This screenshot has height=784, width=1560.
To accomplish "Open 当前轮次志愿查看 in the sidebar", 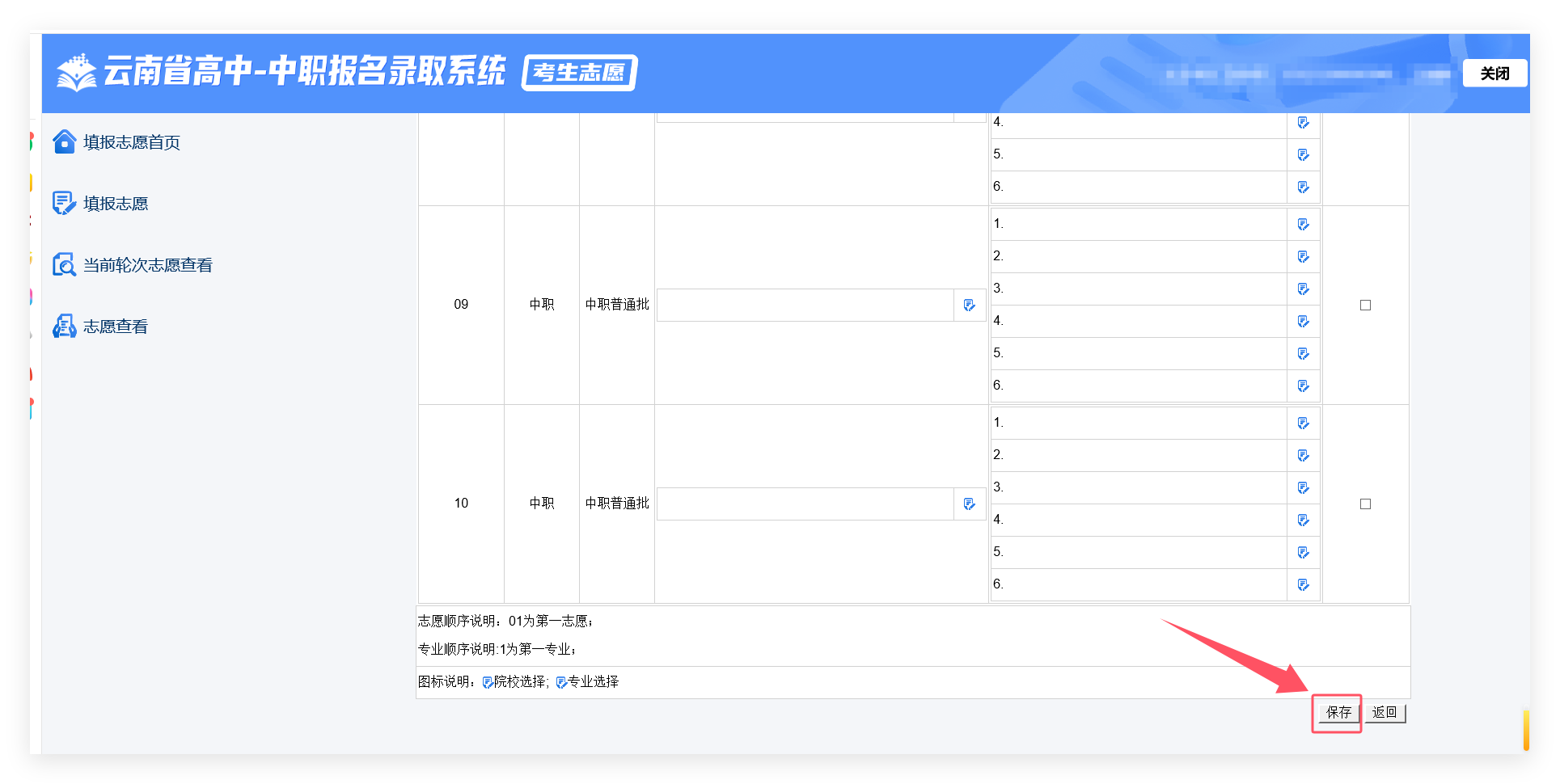I will pos(147,265).
